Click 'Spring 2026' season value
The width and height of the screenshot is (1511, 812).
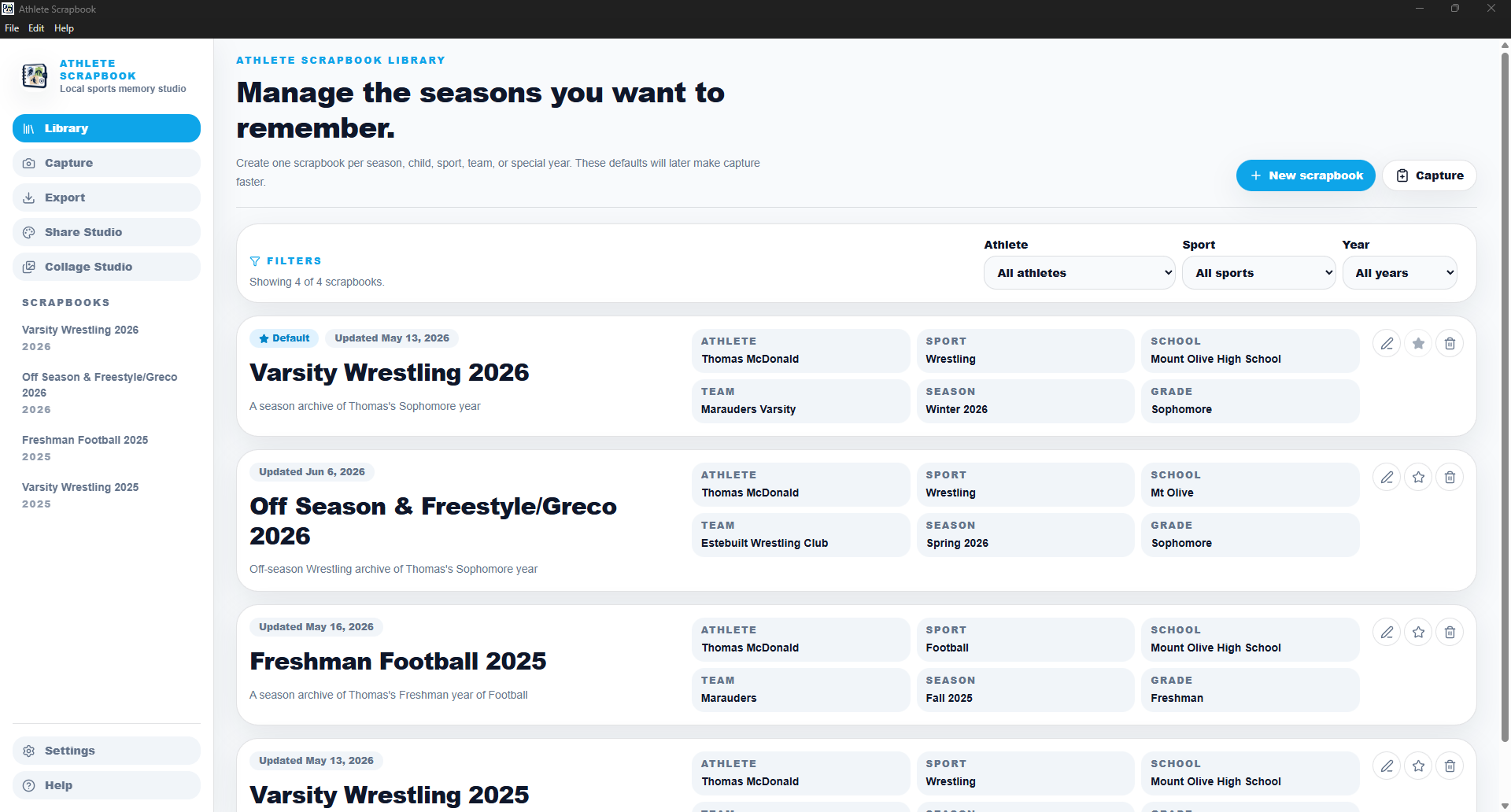[x=957, y=543]
